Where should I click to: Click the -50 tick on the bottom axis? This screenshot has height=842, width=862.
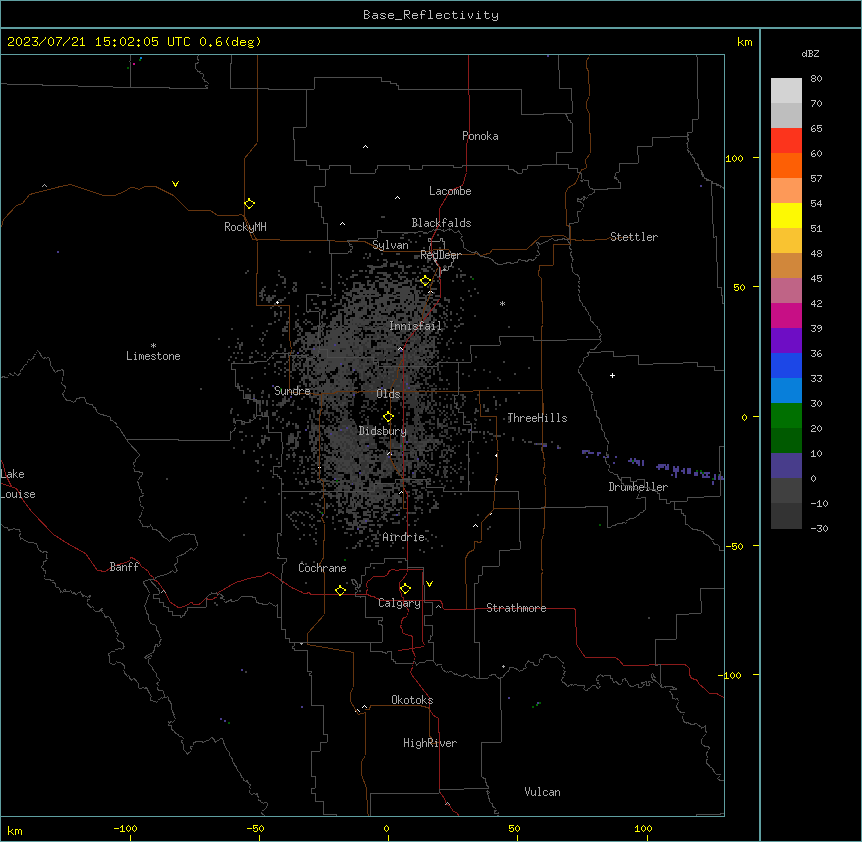[x=255, y=828]
